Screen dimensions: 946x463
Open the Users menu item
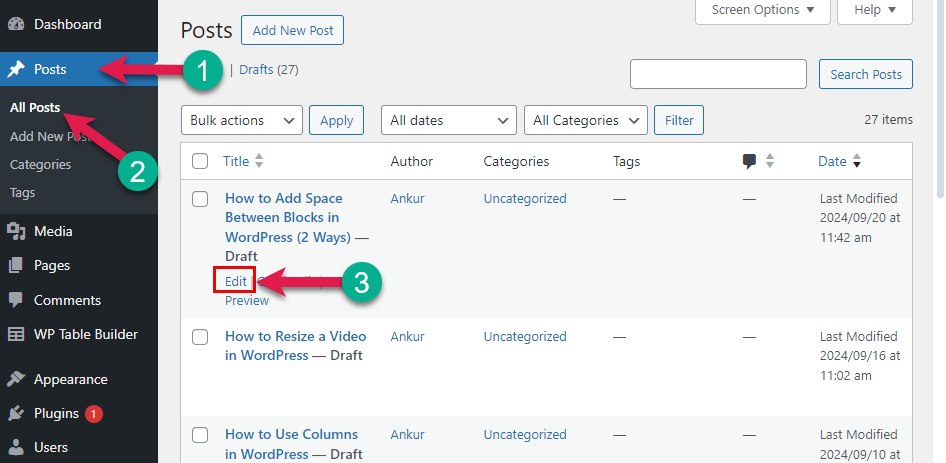[x=79, y=447]
